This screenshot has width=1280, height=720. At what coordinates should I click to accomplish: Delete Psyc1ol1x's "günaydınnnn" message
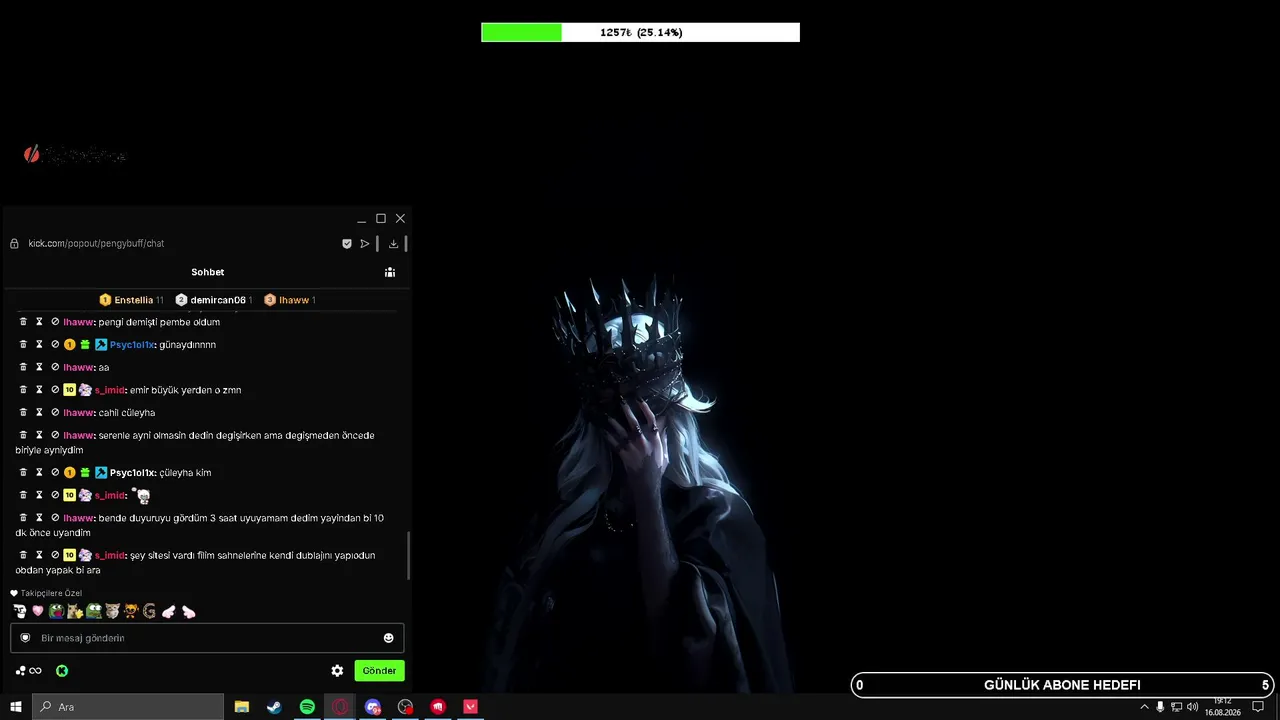coord(23,345)
